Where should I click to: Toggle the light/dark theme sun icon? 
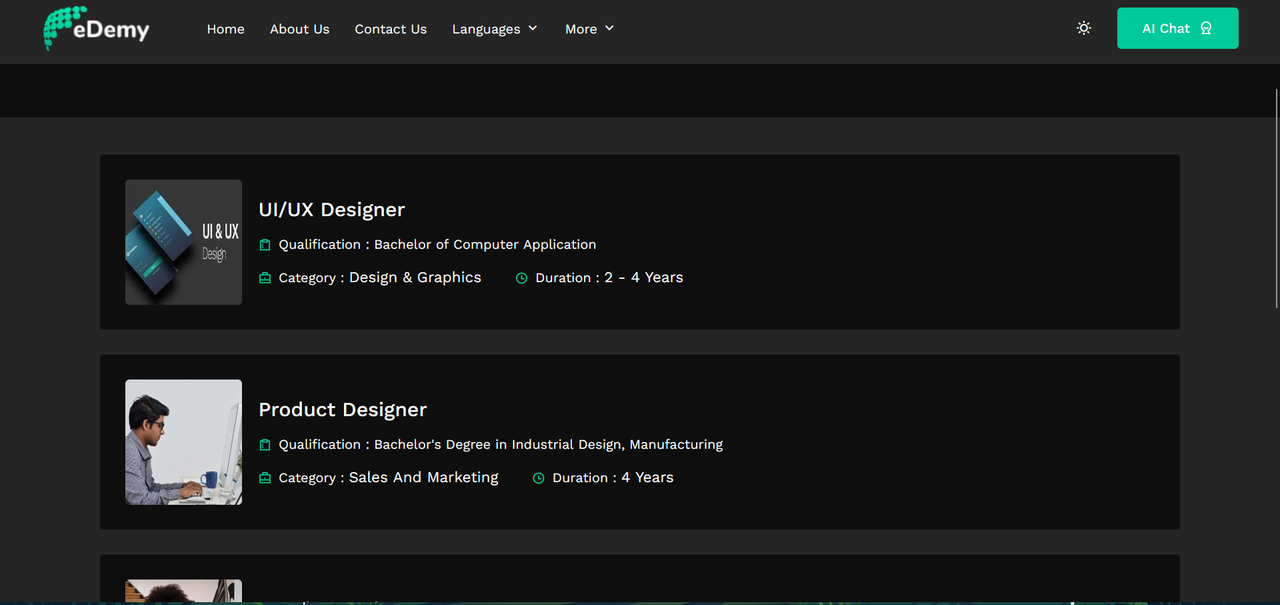coord(1084,28)
